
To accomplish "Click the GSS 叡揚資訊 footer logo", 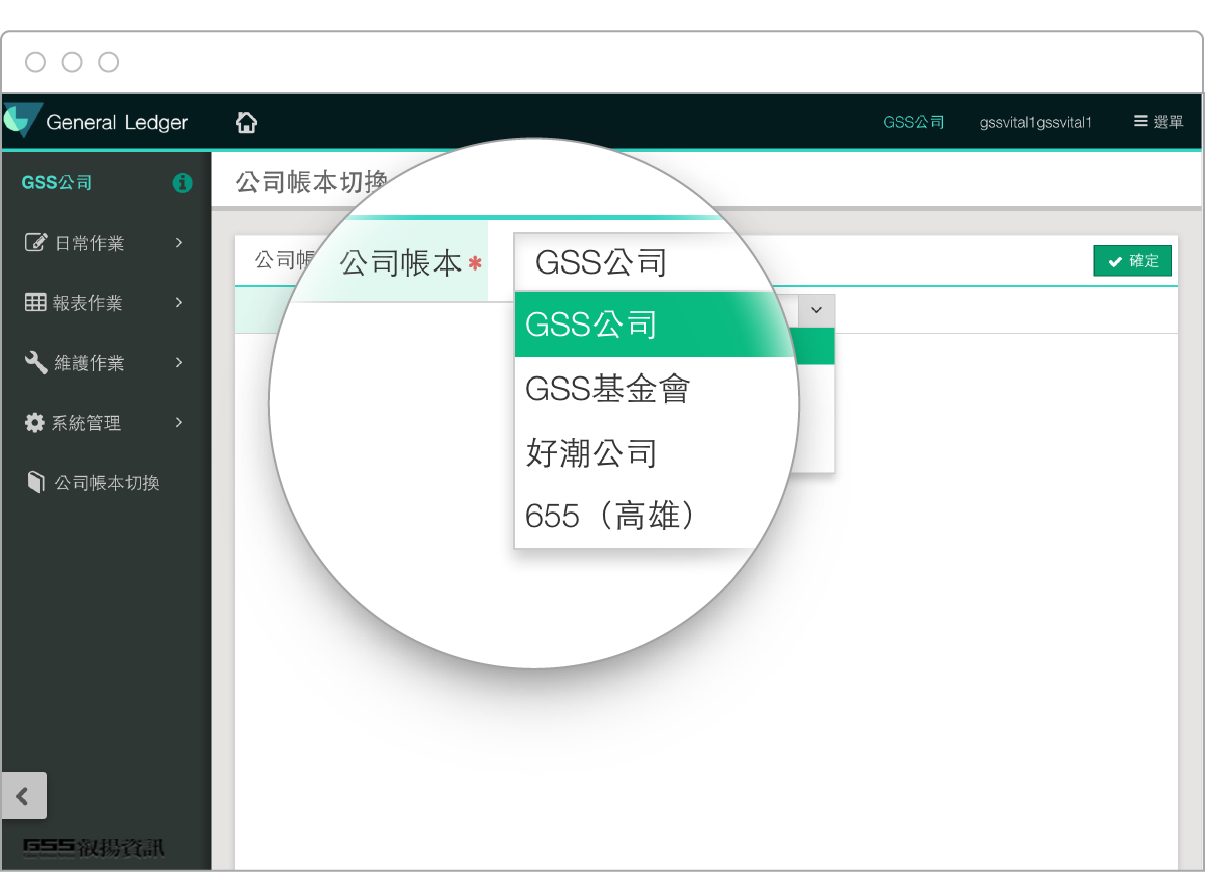I will pyautogui.click(x=94, y=848).
